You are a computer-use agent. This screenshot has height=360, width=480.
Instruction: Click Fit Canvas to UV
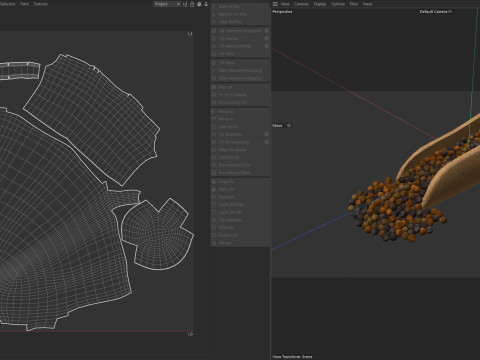tap(240, 102)
